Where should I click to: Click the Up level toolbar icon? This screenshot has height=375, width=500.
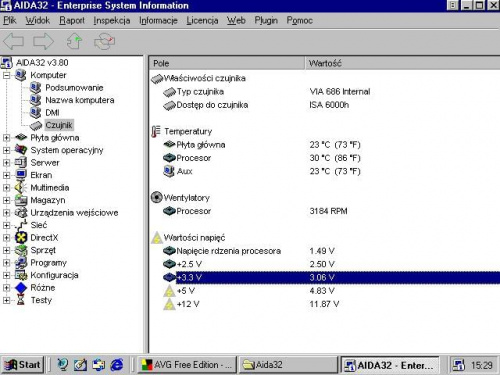pyautogui.click(x=74, y=41)
